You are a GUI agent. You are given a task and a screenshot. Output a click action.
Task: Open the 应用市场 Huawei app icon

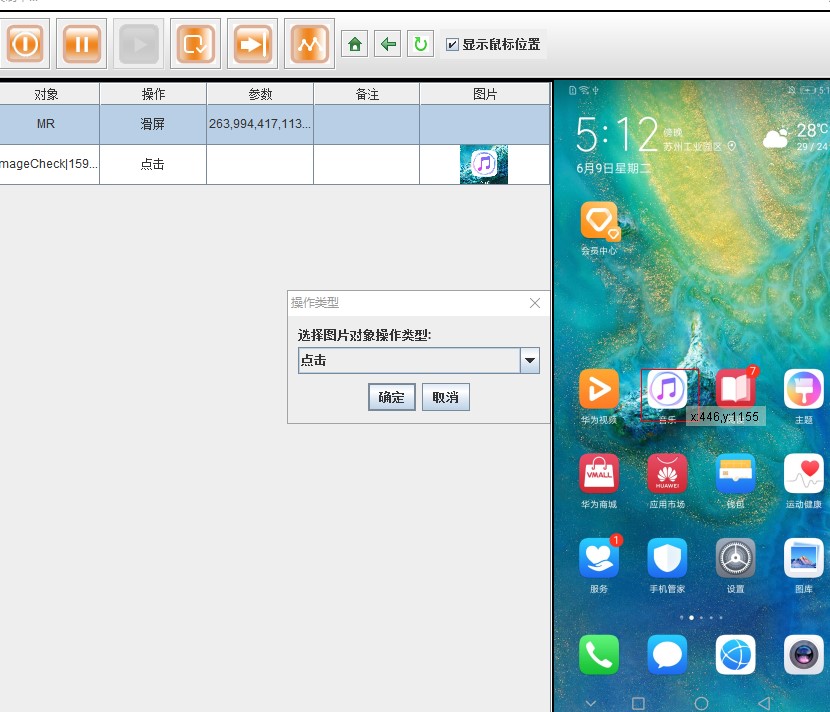(x=667, y=474)
